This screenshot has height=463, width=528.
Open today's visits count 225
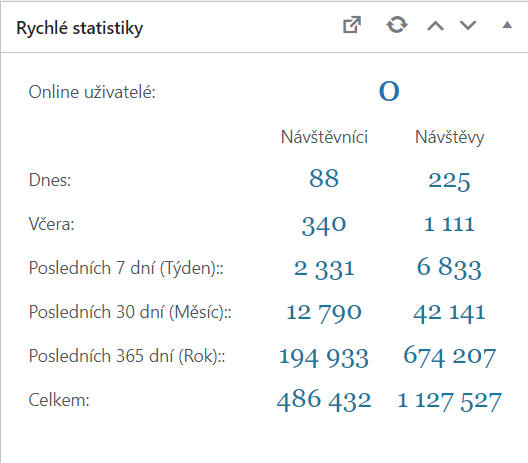[449, 181]
